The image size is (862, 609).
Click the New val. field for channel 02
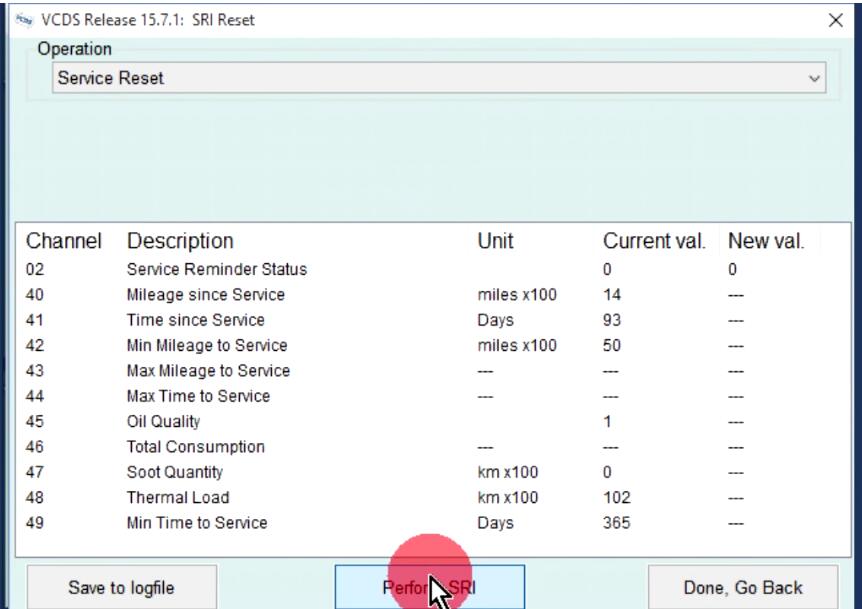coord(734,269)
